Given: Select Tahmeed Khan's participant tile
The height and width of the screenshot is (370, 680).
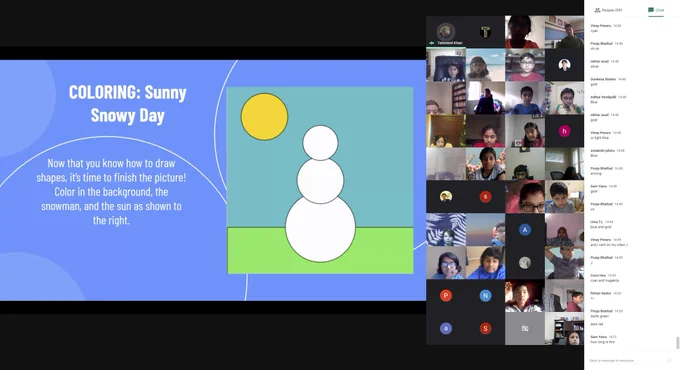Looking at the screenshot, I should click(x=446, y=31).
